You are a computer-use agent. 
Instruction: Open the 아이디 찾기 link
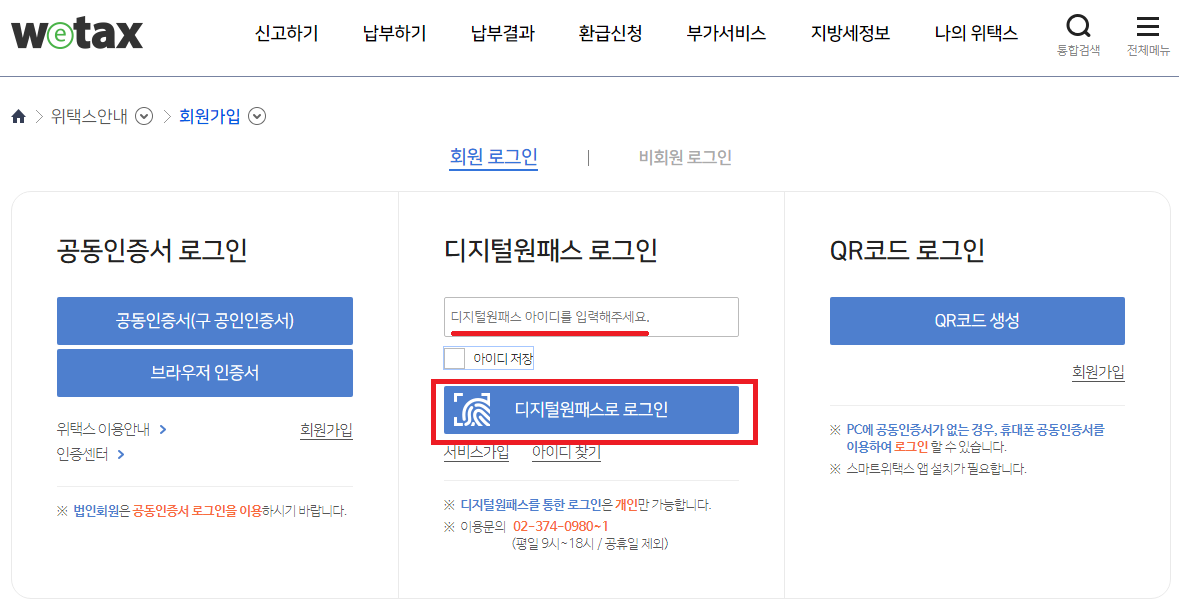[x=566, y=452]
